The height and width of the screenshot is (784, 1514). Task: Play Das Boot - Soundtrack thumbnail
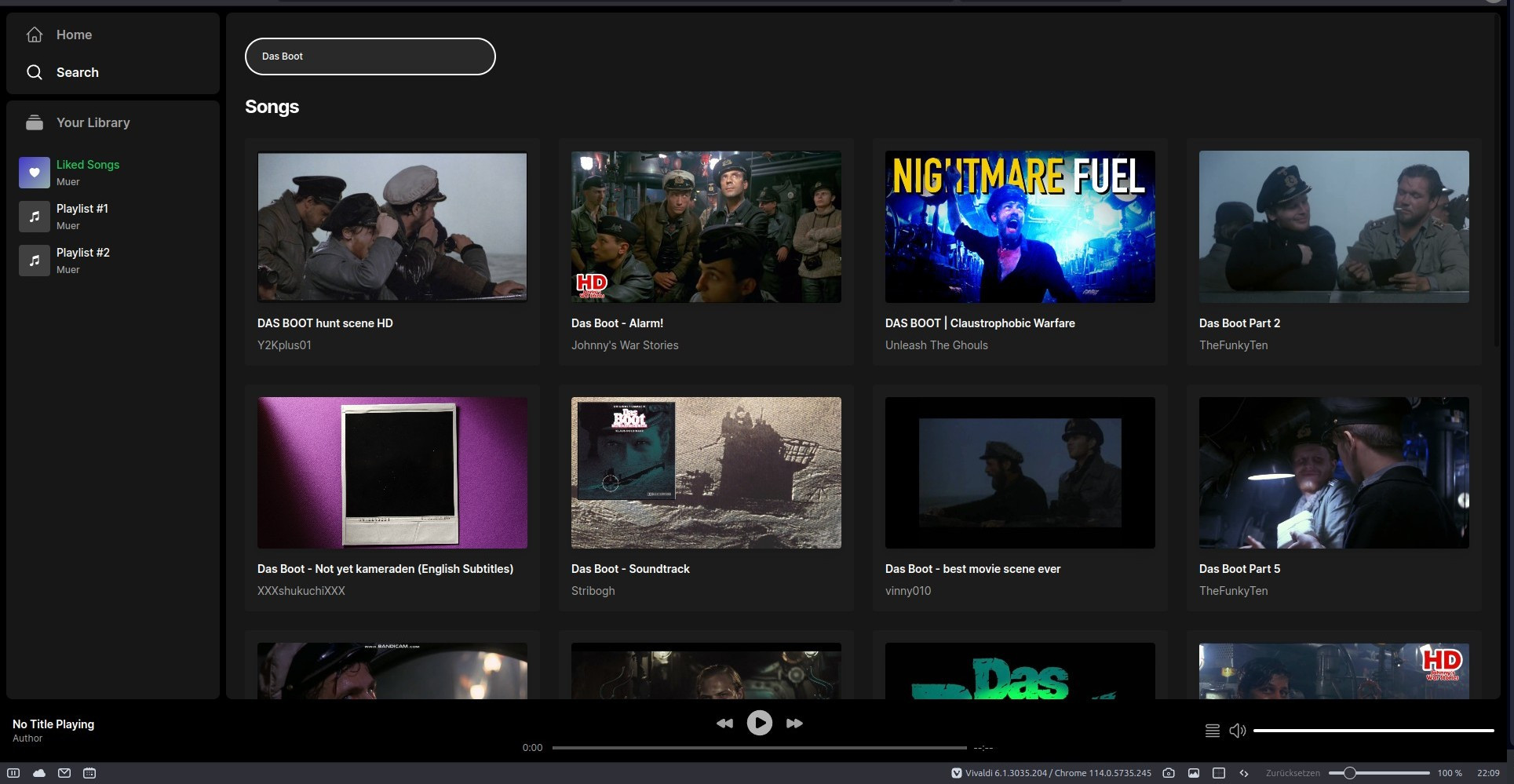coord(706,472)
